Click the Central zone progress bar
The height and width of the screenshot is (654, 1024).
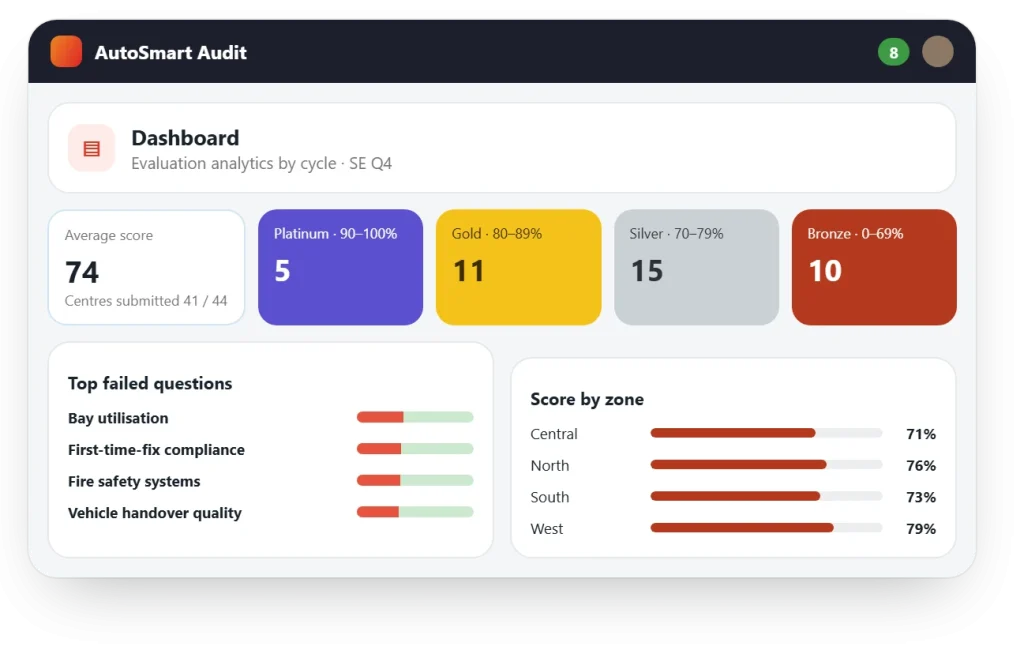coord(766,433)
